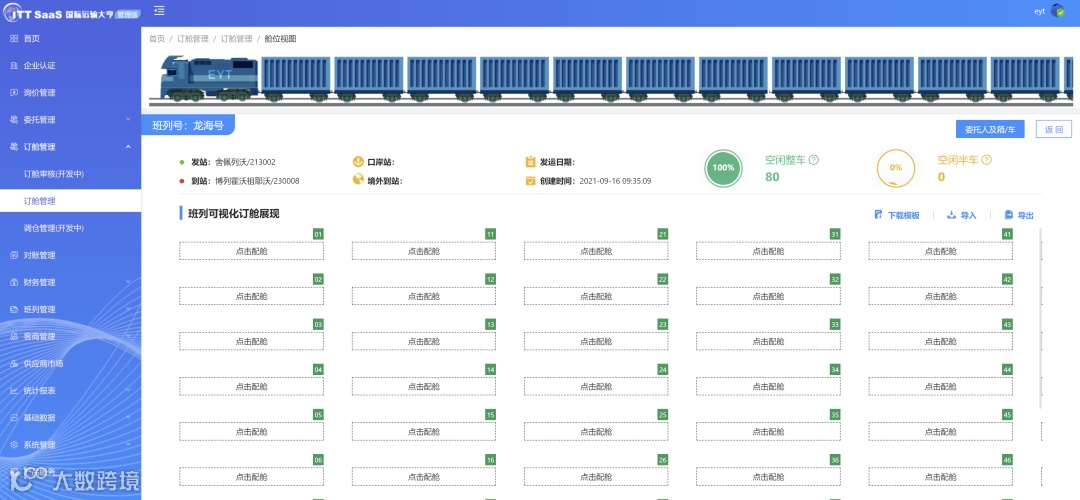Expand the 客商管理 sidebar submenu
The image size is (1080, 500).
[128, 336]
